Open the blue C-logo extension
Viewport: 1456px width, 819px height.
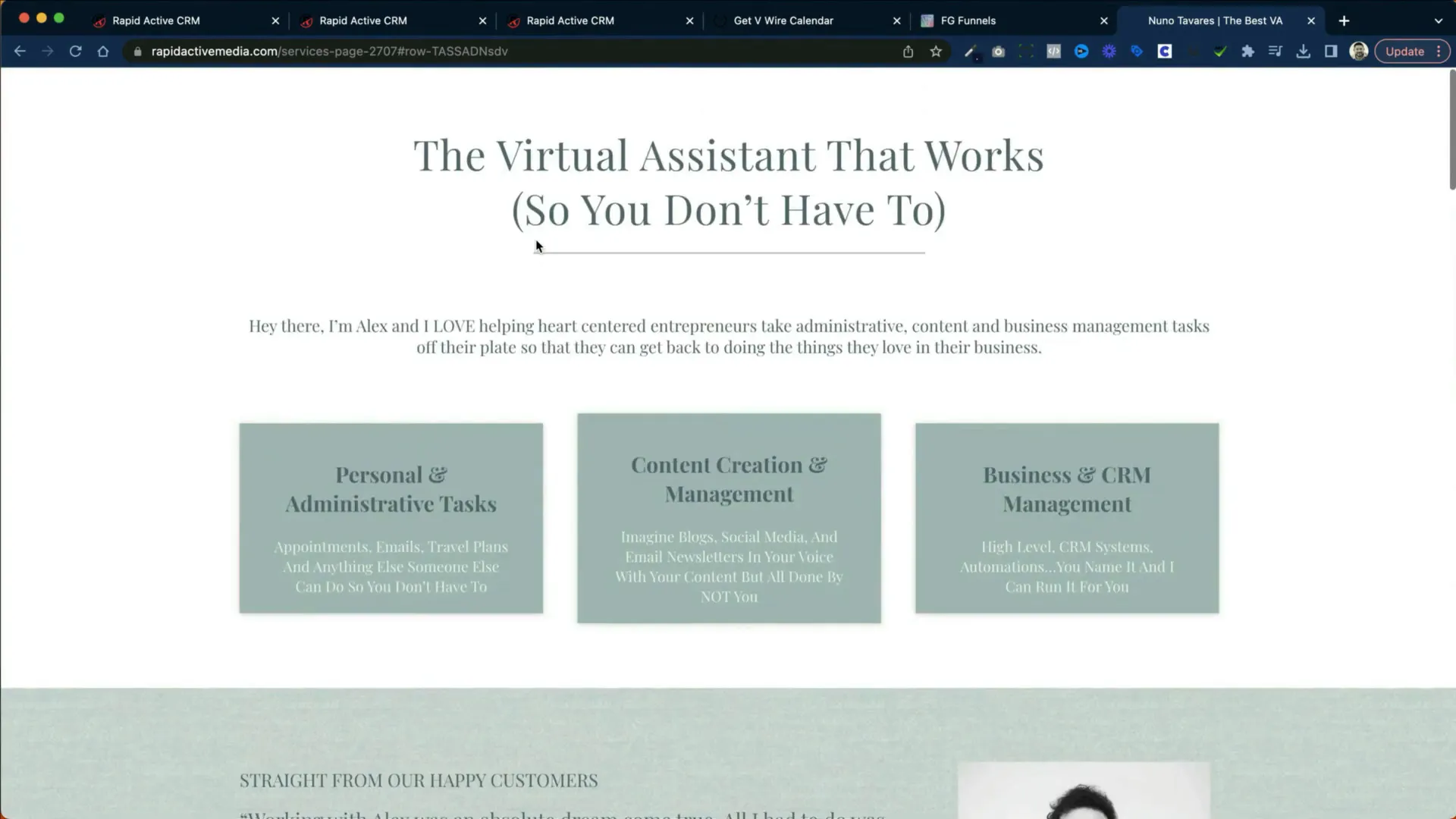click(1165, 52)
